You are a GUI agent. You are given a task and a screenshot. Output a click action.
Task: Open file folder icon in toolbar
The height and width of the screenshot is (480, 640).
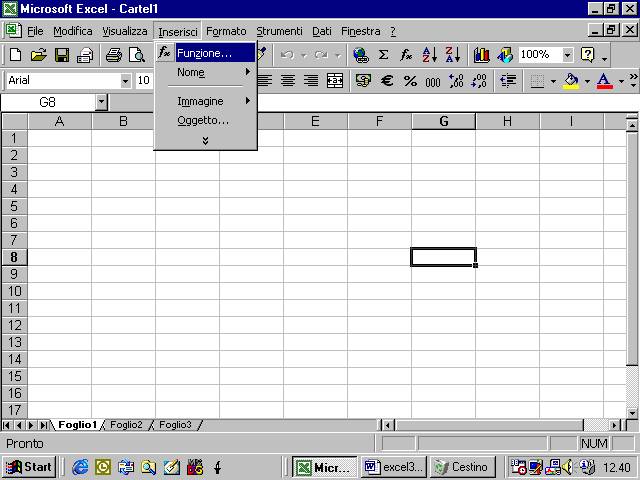pyautogui.click(x=39, y=55)
